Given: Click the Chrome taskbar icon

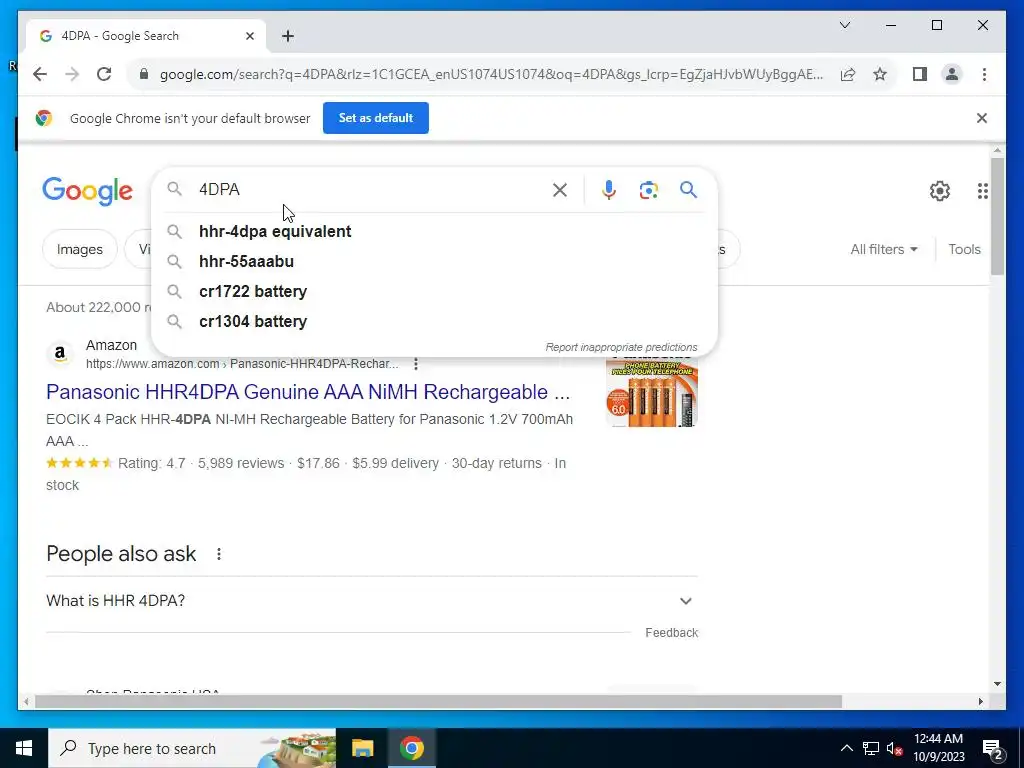Looking at the screenshot, I should tap(412, 748).
